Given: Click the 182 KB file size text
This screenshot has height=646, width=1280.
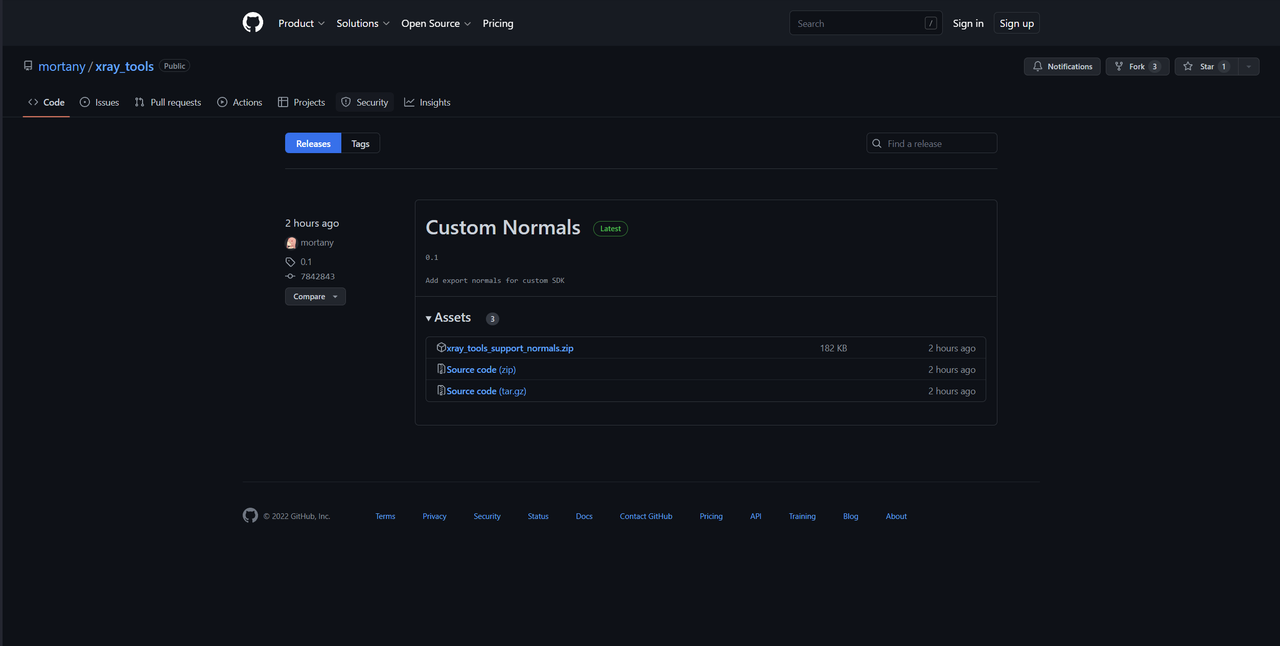Looking at the screenshot, I should point(833,348).
